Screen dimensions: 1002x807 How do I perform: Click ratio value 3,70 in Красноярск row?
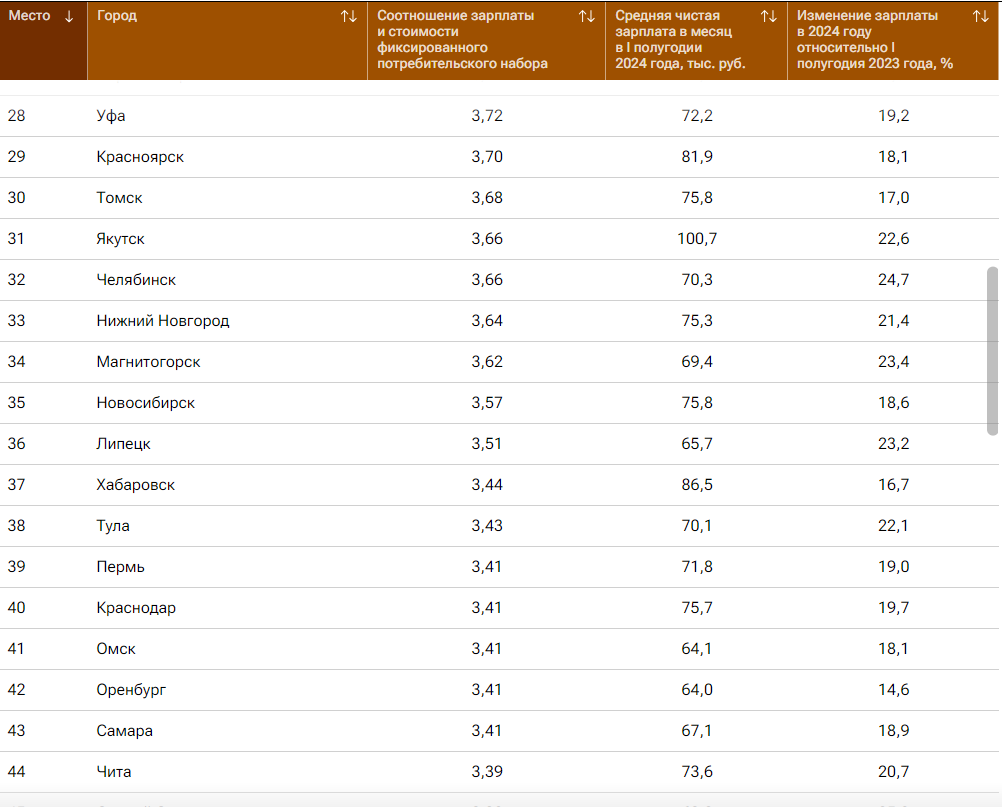(487, 157)
